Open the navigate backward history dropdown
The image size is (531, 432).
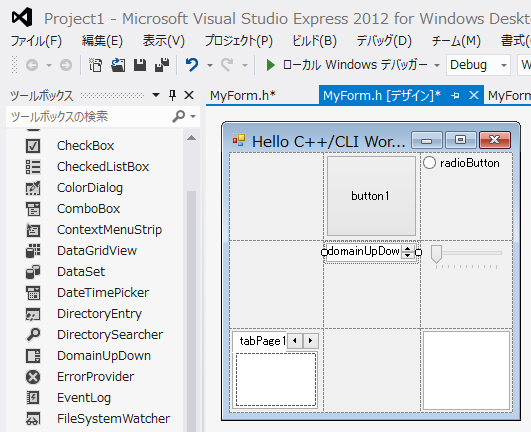49,65
